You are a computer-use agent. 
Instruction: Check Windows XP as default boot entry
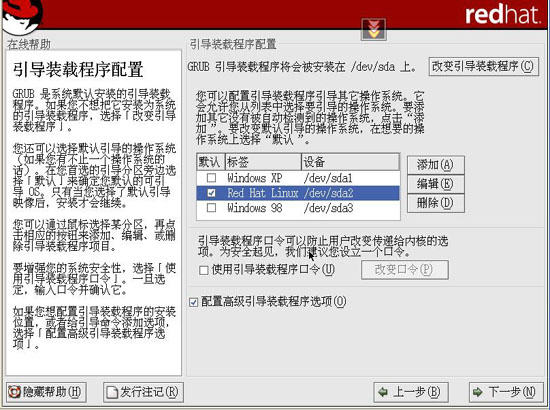[211, 178]
